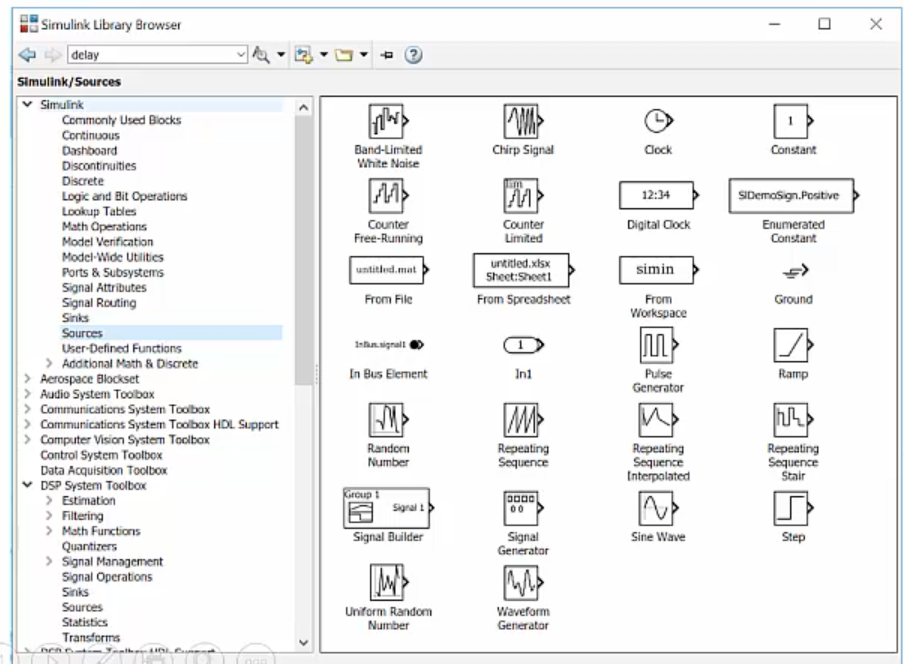This screenshot has height=664, width=904.
Task: Select the In1 inport block
Action: click(x=523, y=345)
